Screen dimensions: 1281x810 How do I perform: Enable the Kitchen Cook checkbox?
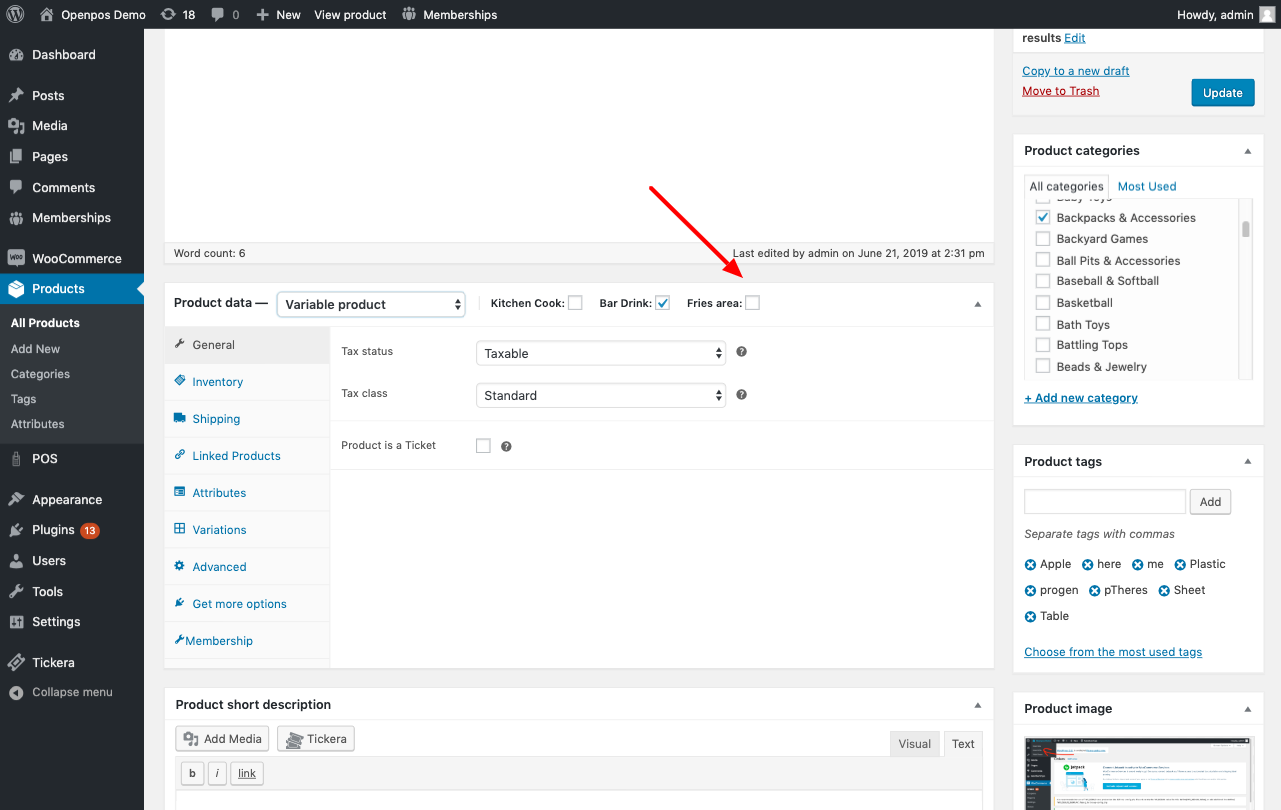click(575, 303)
